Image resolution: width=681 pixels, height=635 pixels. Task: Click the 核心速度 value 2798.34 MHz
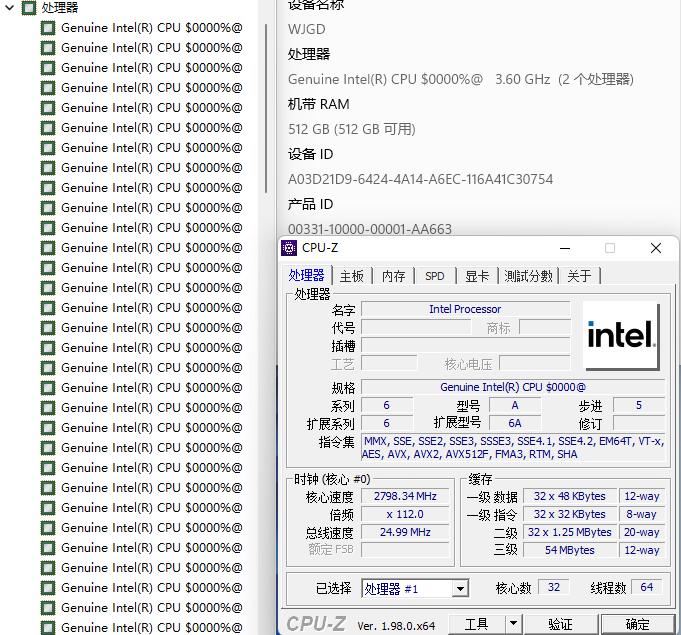click(x=405, y=496)
